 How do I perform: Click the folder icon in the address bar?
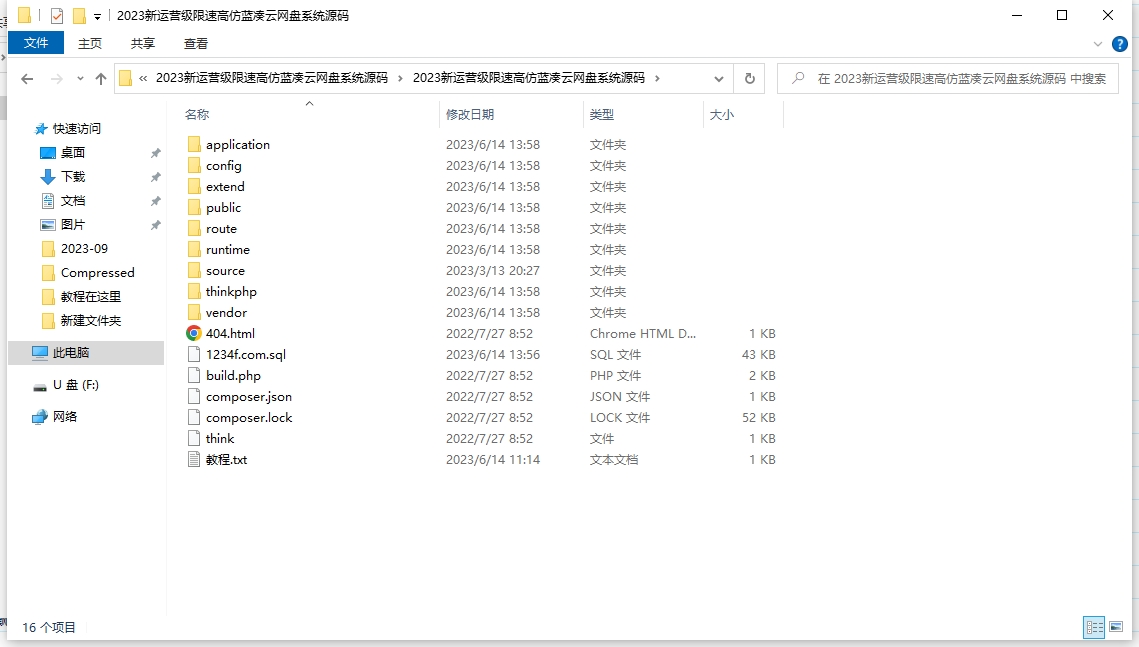coord(126,78)
